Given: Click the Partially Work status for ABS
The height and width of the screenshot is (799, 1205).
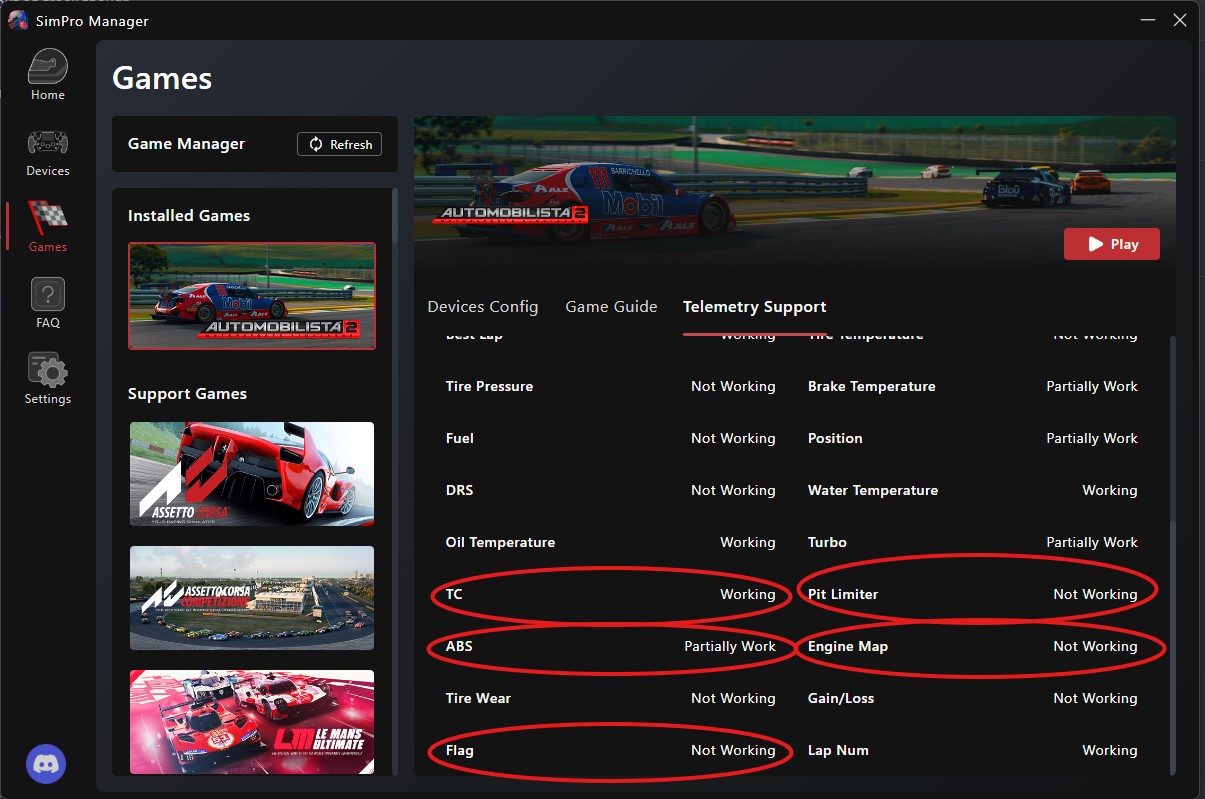Looking at the screenshot, I should coord(730,646).
